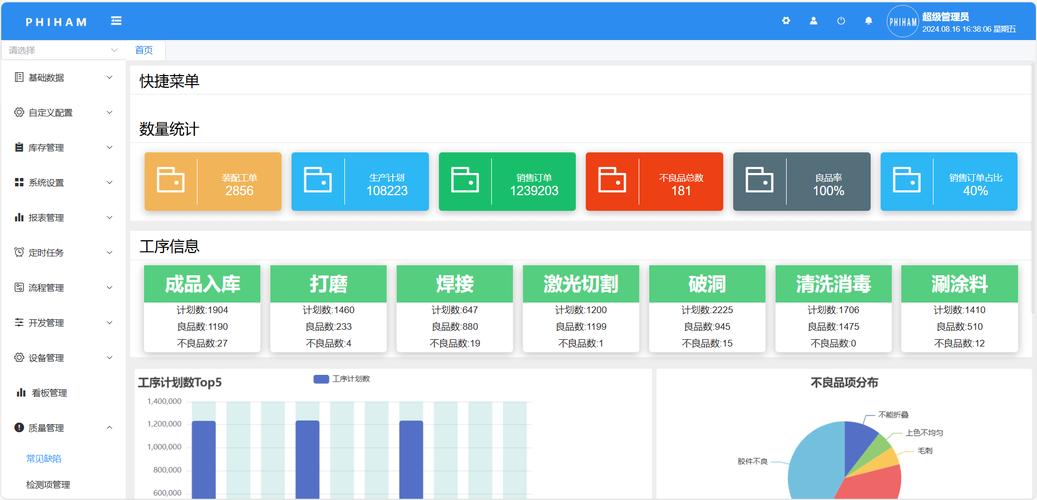Click the 开发管理 sliders icon
Image resolution: width=1037 pixels, height=500 pixels.
click(19, 323)
